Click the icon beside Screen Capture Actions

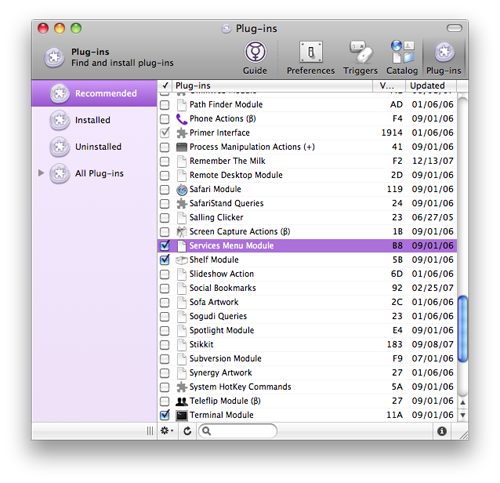181,232
